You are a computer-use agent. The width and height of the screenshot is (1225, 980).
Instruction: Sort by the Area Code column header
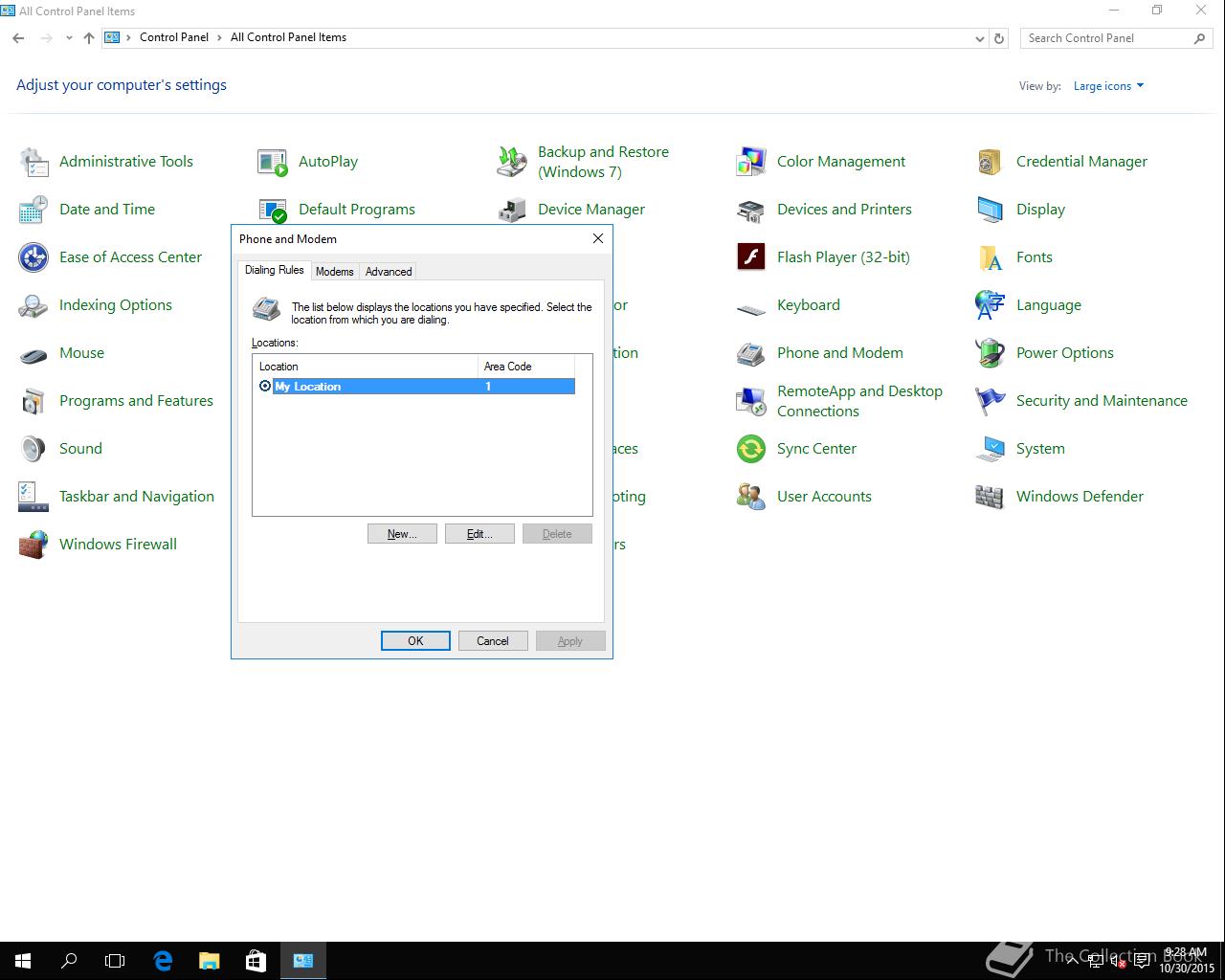click(525, 367)
